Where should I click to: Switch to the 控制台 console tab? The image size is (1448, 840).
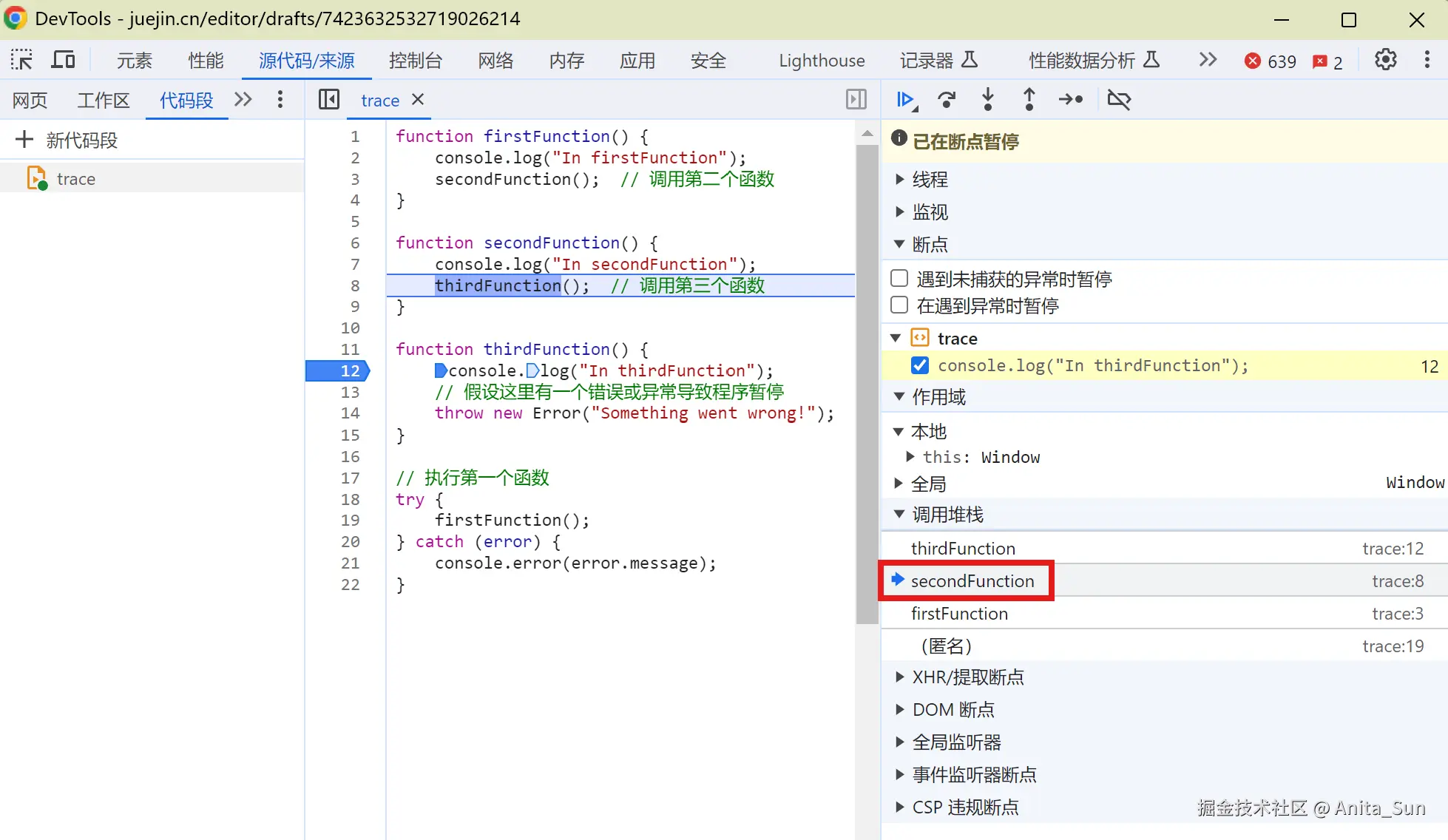415,61
